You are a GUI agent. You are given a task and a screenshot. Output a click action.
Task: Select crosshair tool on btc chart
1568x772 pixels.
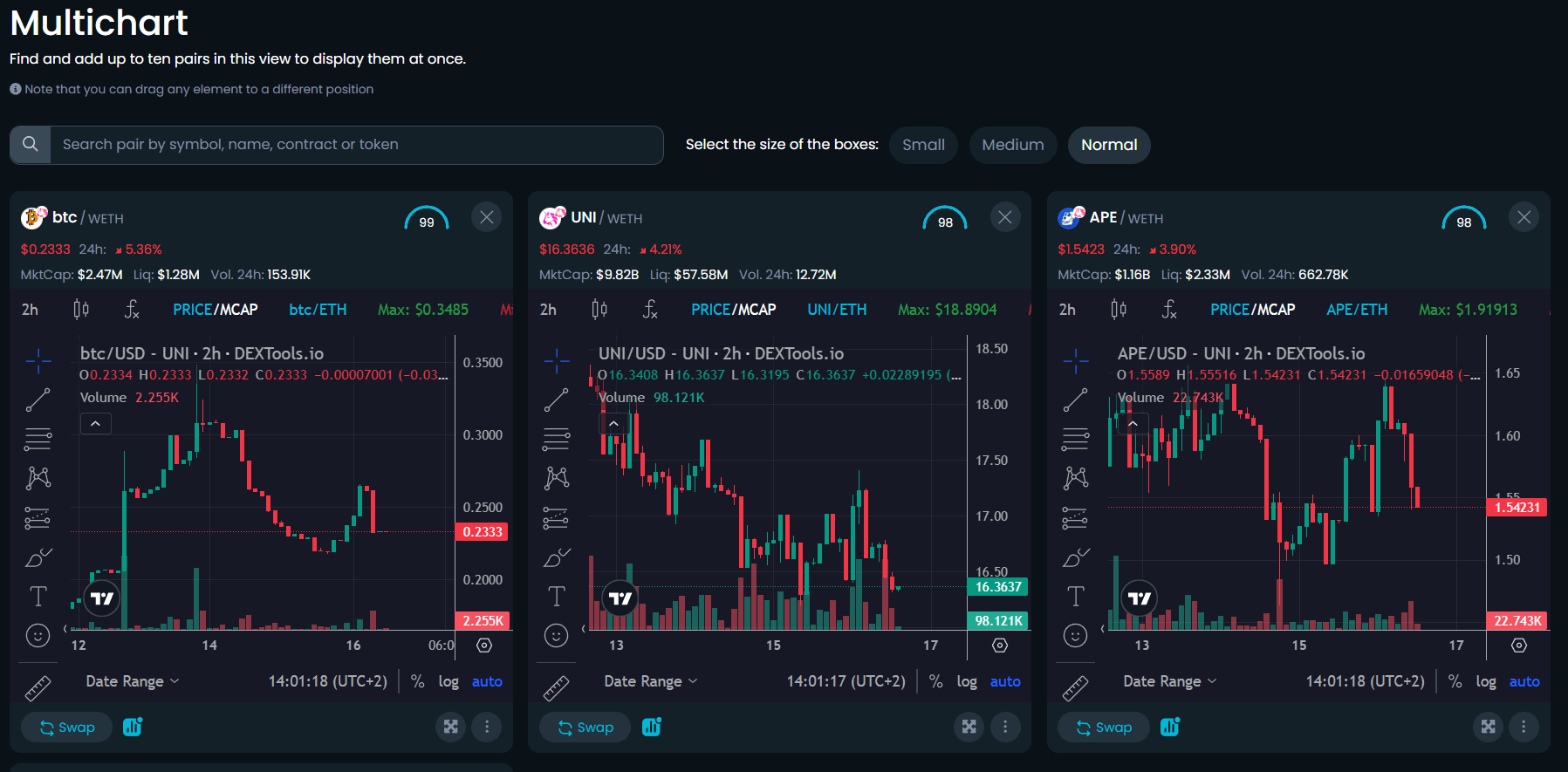coord(38,360)
